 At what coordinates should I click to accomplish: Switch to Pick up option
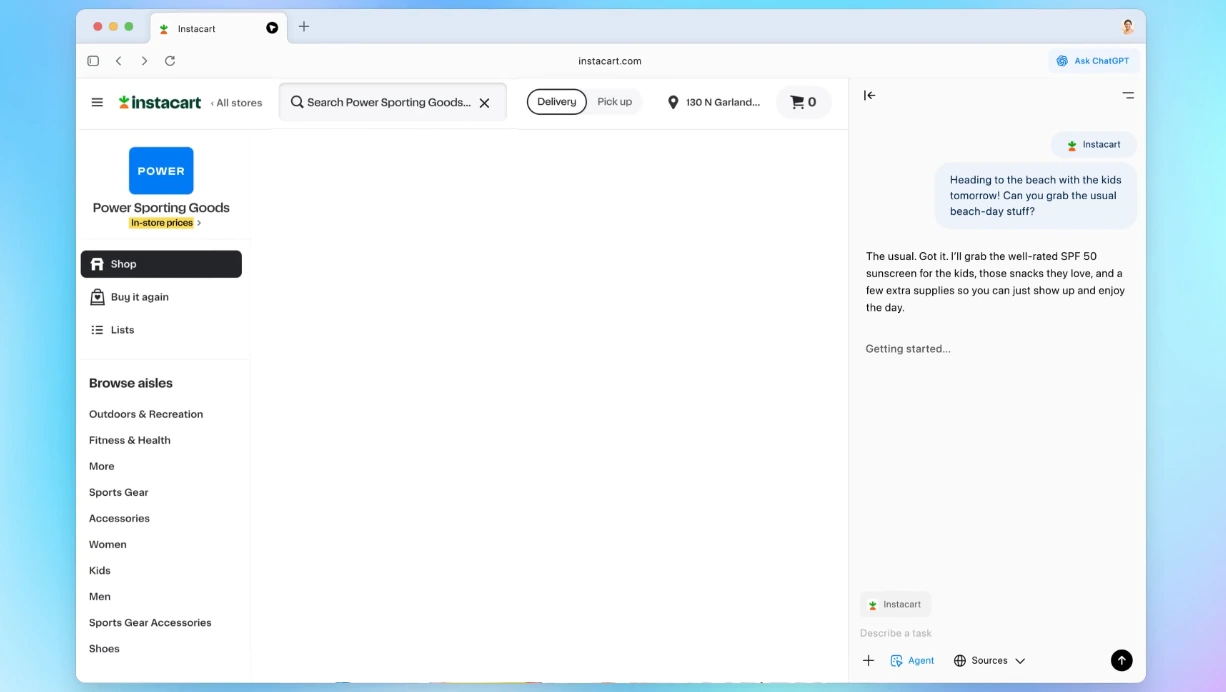tap(614, 102)
